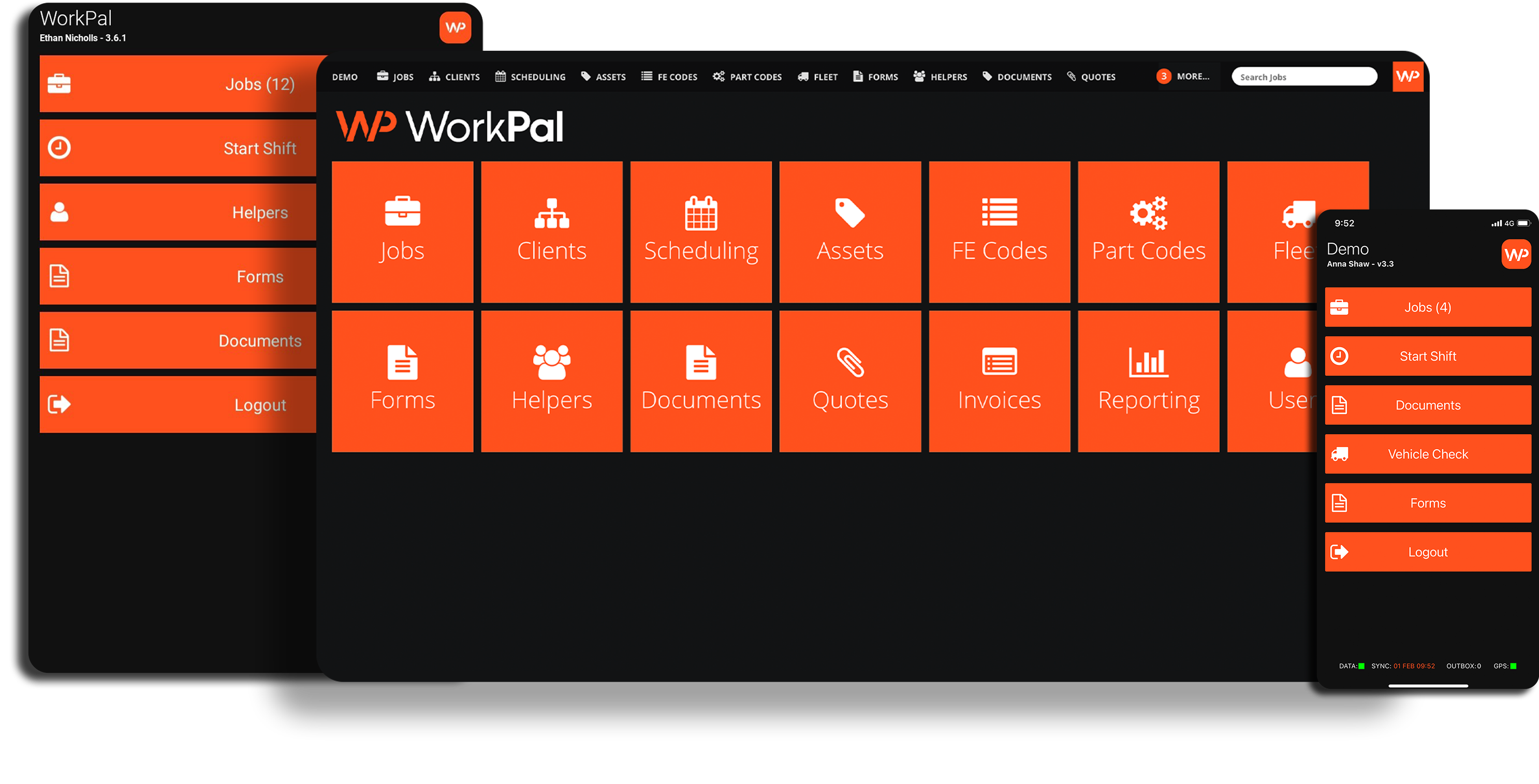This screenshot has width=1539, height=784.
Task: Open the Clients tile with hierarchy icon
Action: 551,232
